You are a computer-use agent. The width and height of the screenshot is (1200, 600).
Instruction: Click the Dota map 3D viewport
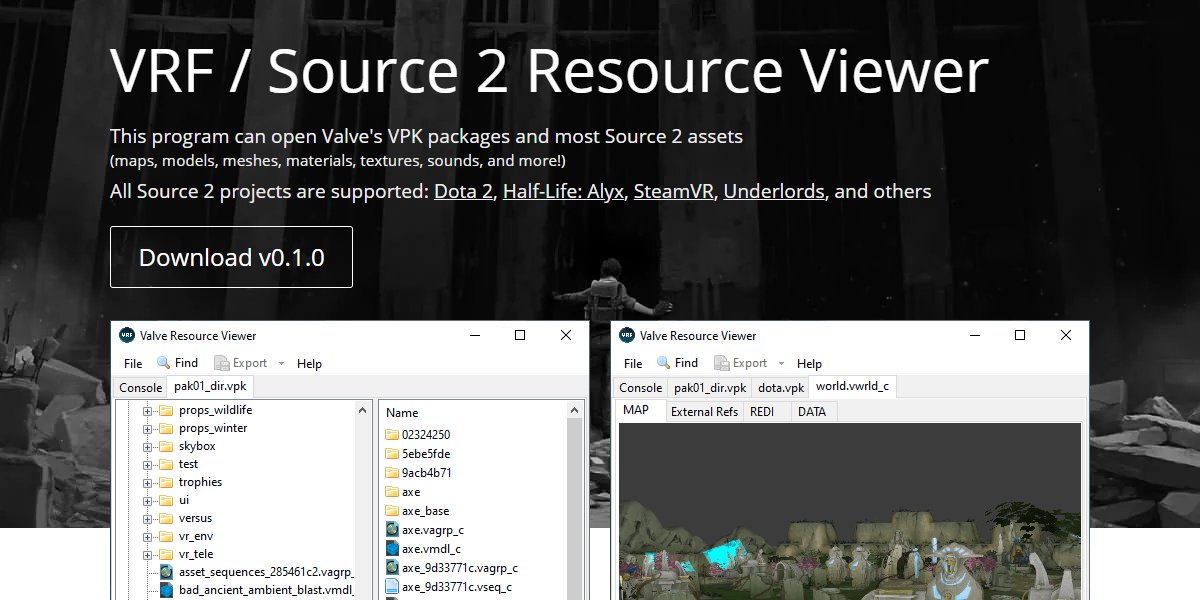(x=850, y=511)
